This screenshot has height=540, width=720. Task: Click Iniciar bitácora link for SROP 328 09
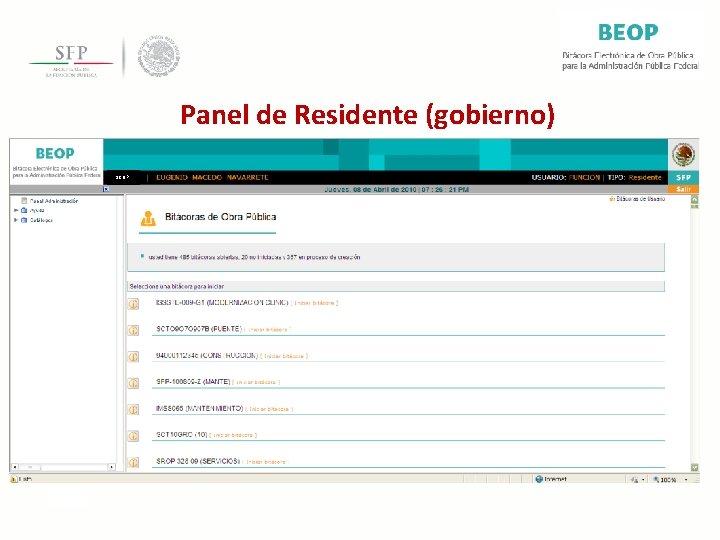click(265, 461)
